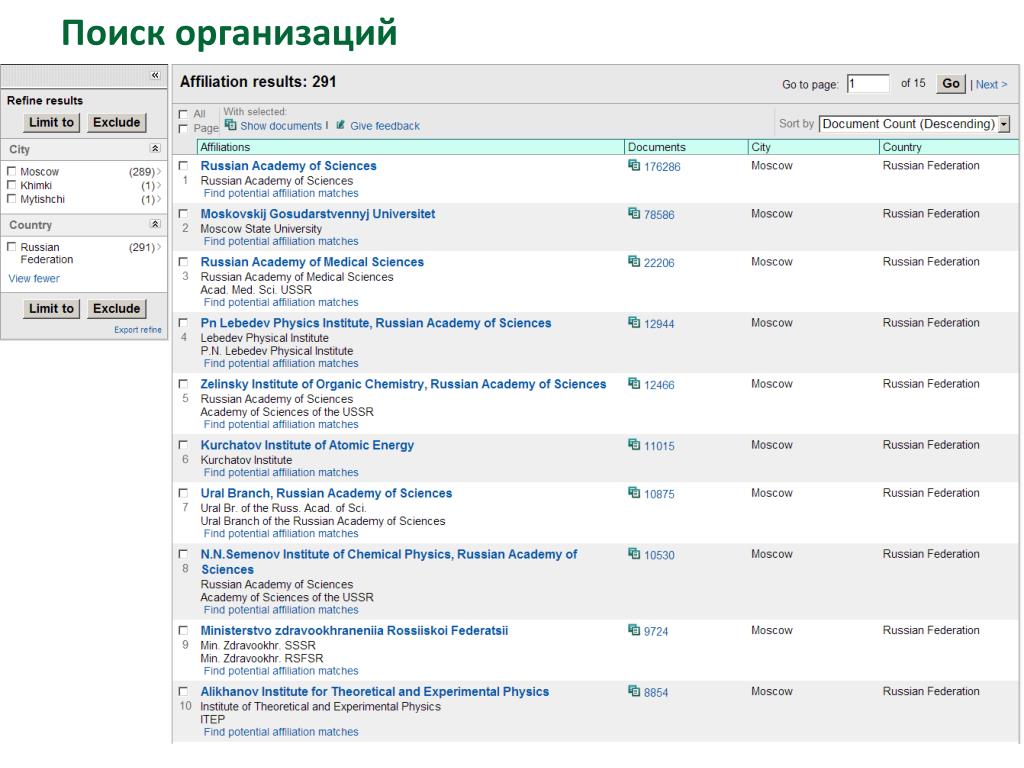Open Pn Lebedev Physics Institute affiliation link

[376, 323]
